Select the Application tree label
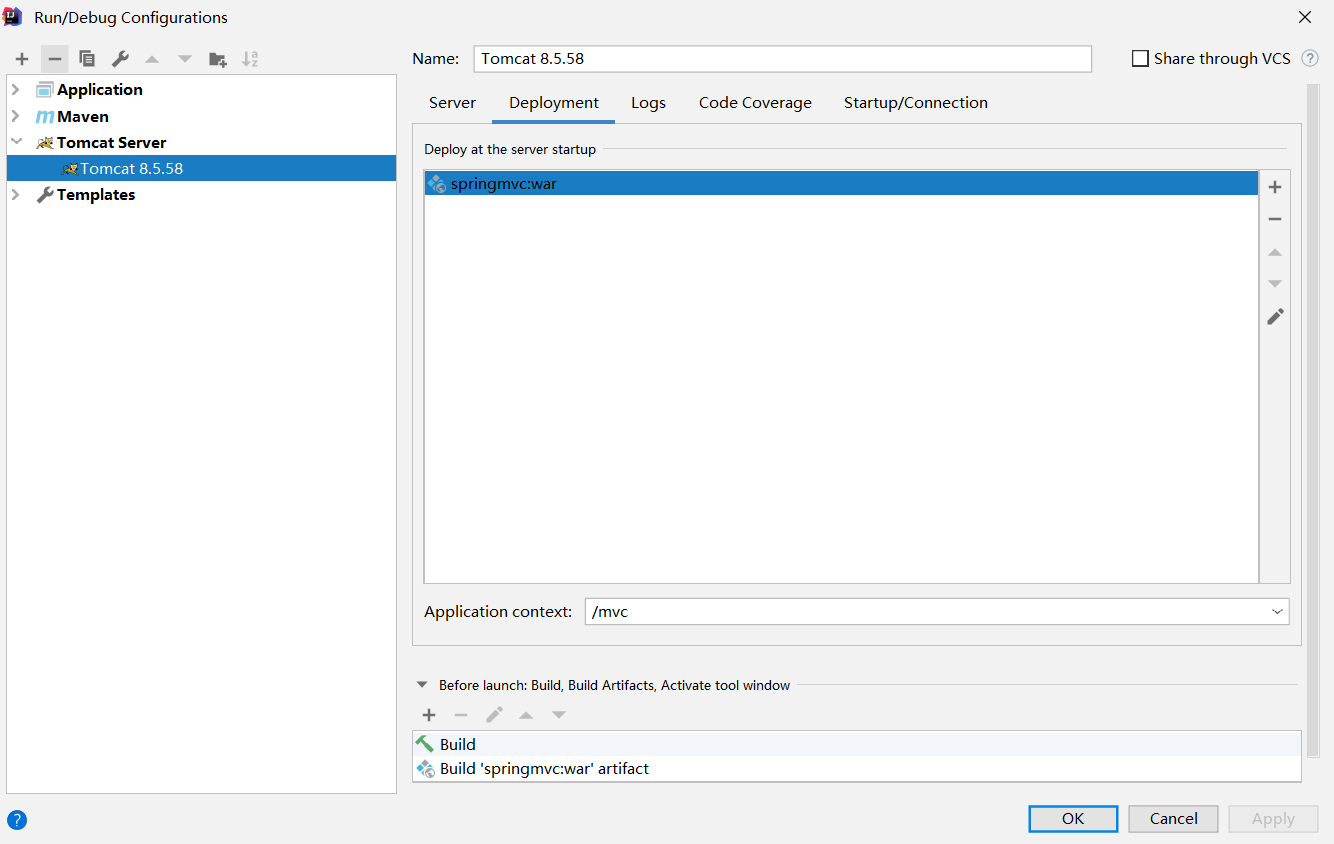This screenshot has height=844, width=1334. pos(100,89)
